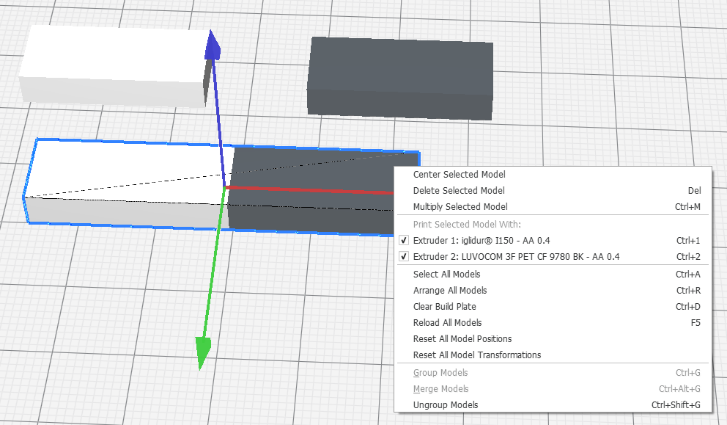Click Reload All Models

[447, 322]
